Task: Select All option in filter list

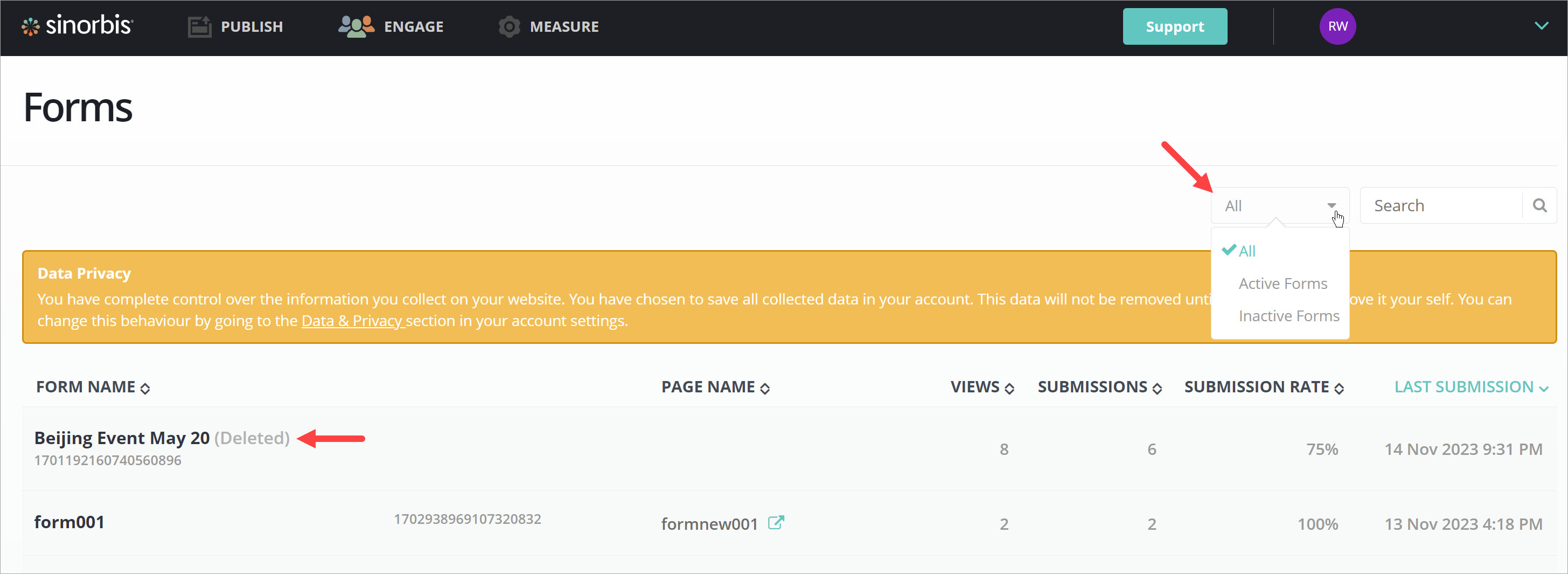Action: [x=1246, y=251]
